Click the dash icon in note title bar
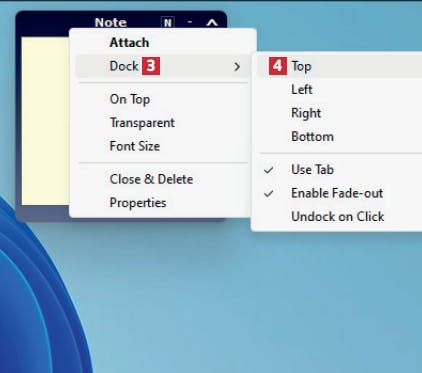 [x=190, y=22]
